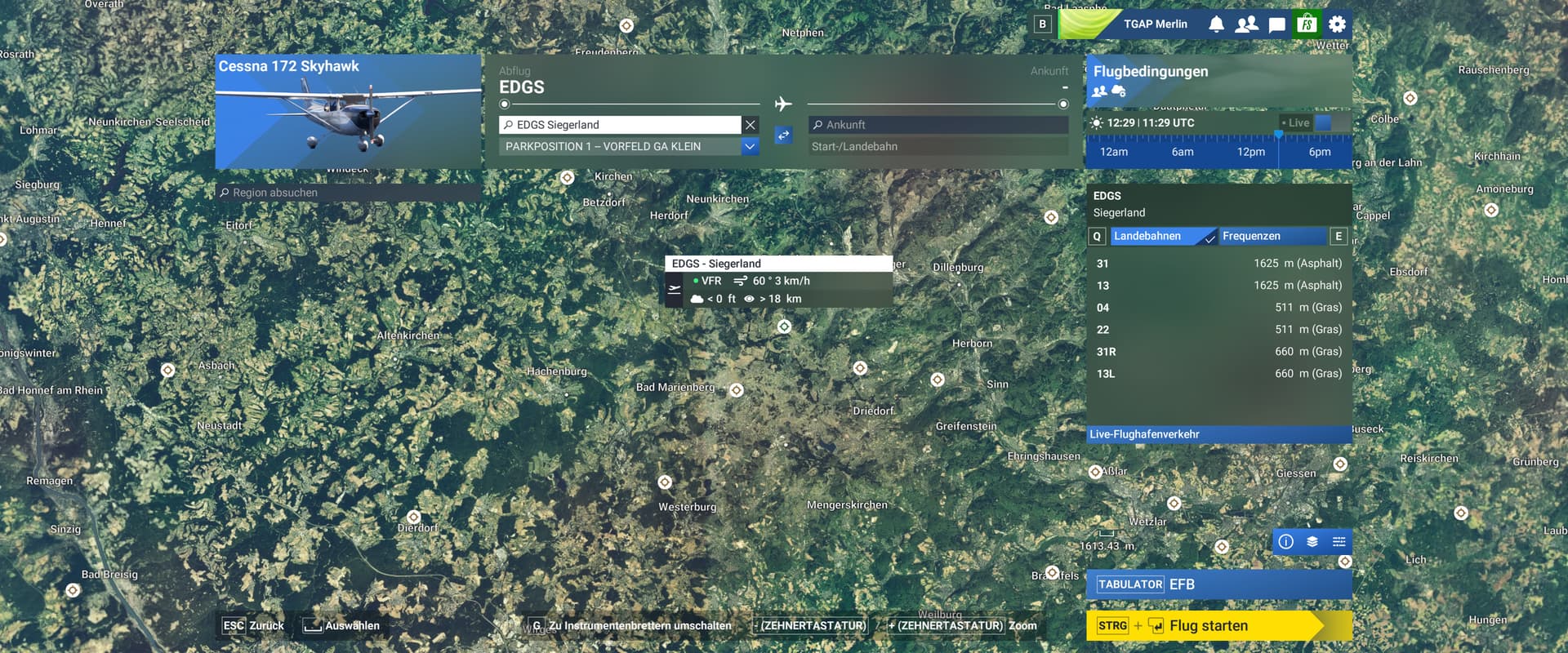1568x653 pixels.
Task: Select the airport marker below Amoneburg
Action: (x=1491, y=210)
